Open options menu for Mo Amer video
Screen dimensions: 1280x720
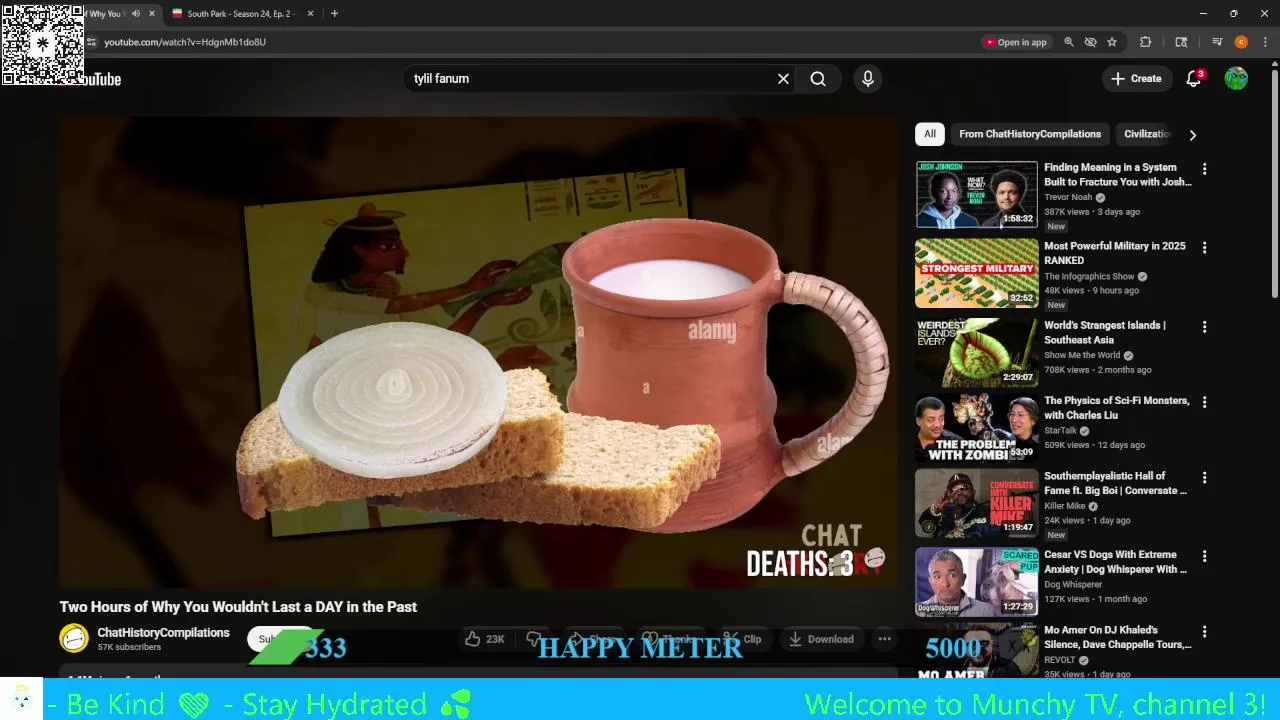point(1204,632)
